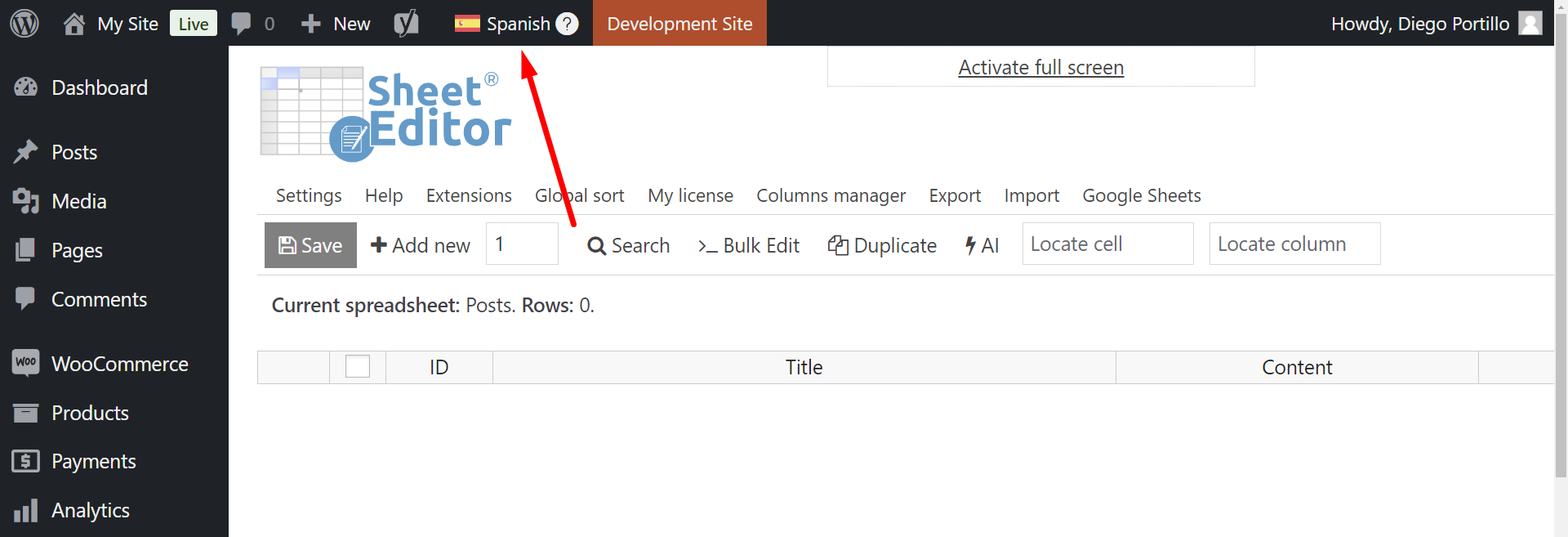This screenshot has height=537, width=1568.
Task: Open WooCommerce in sidebar
Action: (120, 364)
